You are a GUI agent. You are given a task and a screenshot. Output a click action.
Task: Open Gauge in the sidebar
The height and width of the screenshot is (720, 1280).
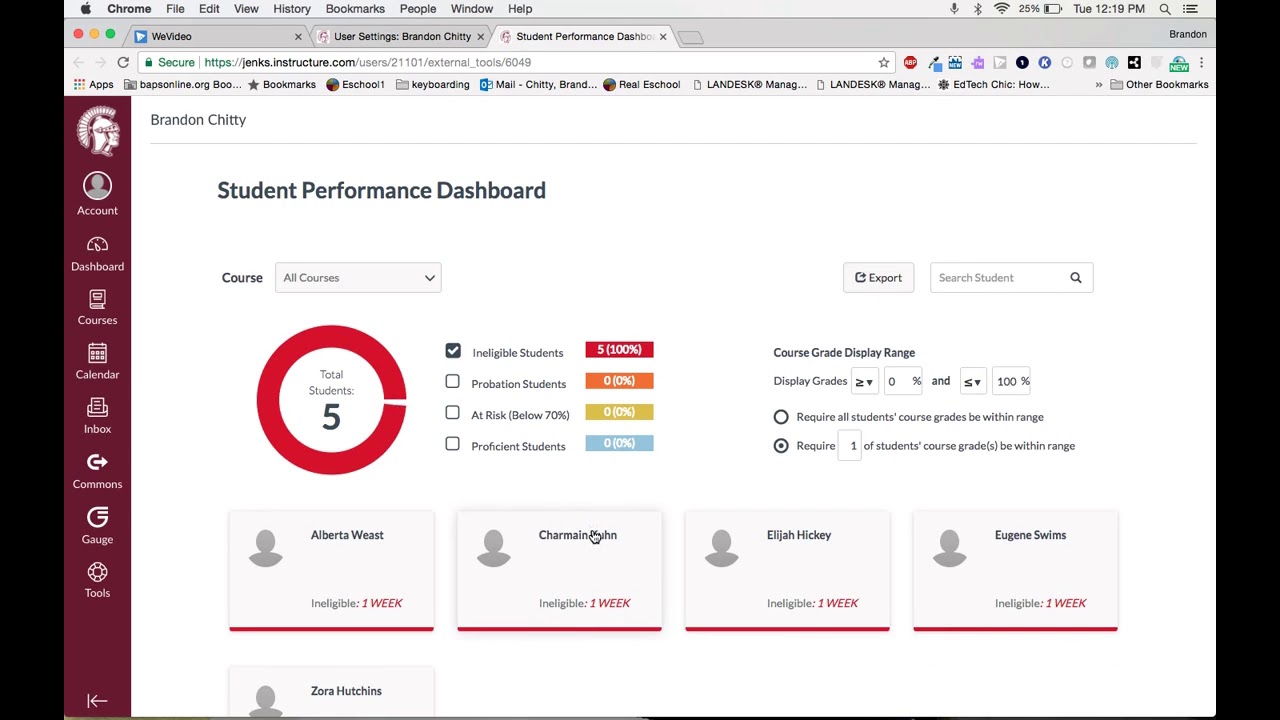coord(97,526)
